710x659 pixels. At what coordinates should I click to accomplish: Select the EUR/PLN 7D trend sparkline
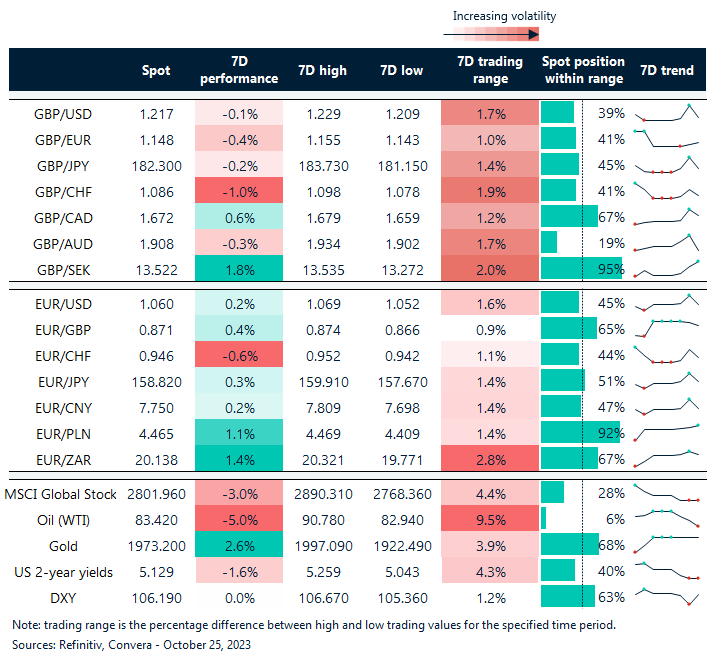tap(666, 432)
